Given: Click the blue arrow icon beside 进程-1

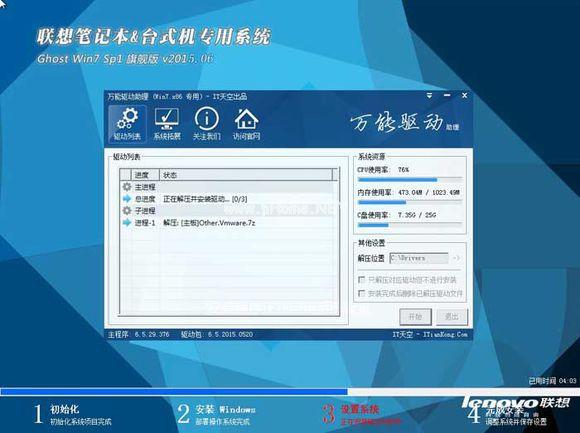Looking at the screenshot, I should click(x=127, y=222).
